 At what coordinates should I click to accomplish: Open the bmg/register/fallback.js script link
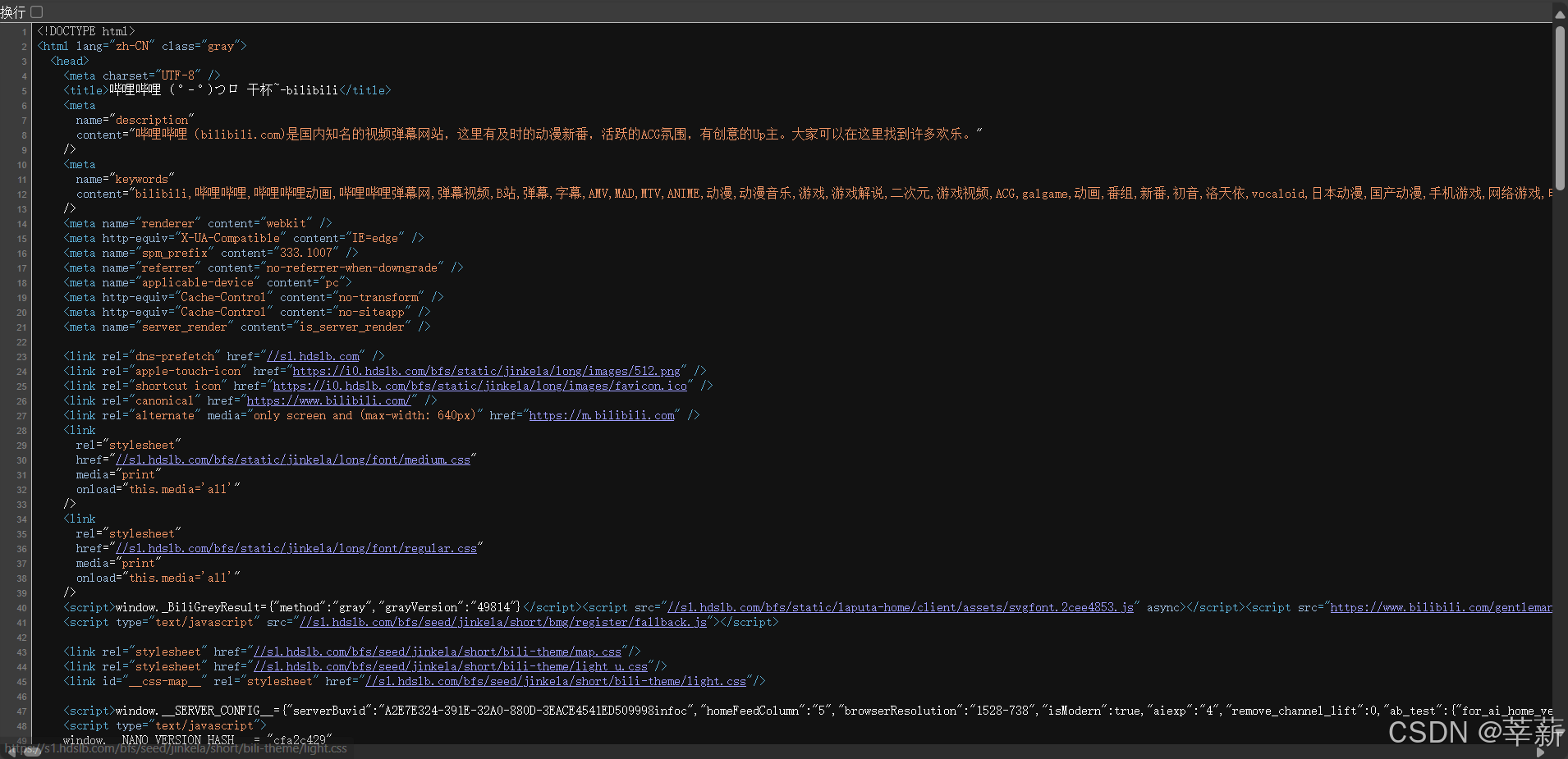coord(503,622)
